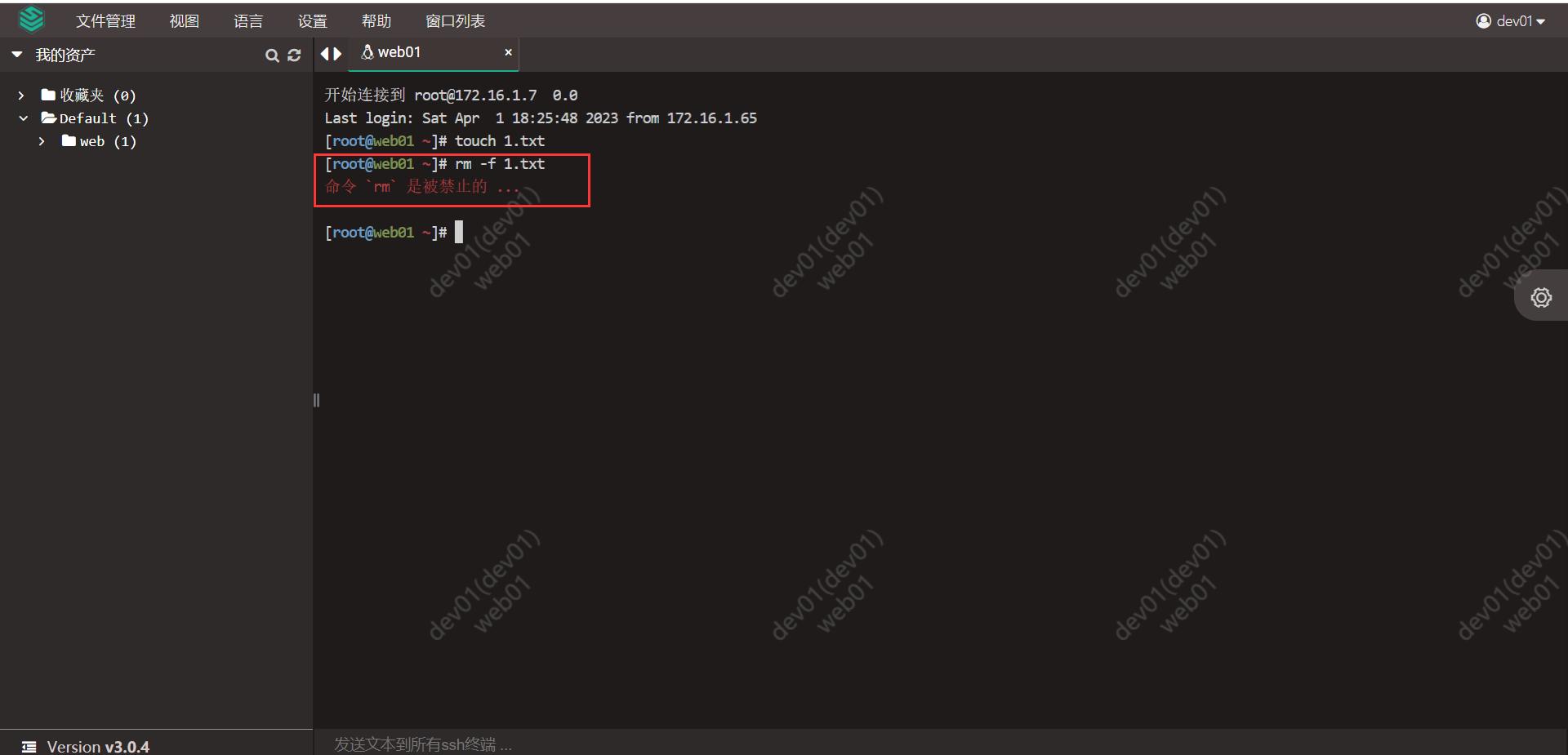Screen dimensions: 1568x755
Task: Expand the 收藏夹 (0) node
Action: pyautogui.click(x=21, y=95)
